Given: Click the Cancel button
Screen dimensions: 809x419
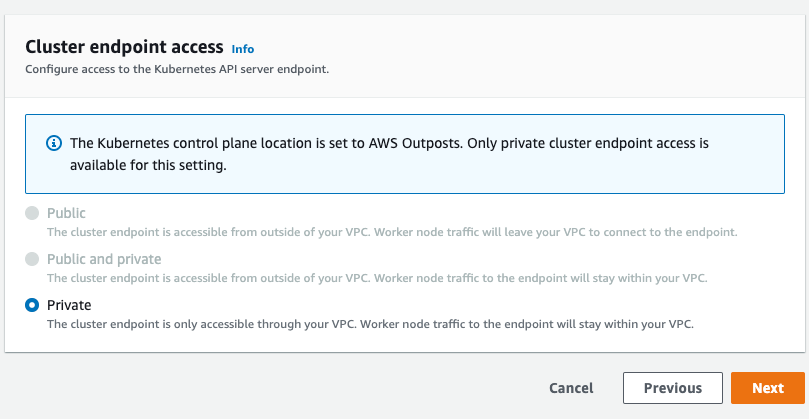Looking at the screenshot, I should click(x=571, y=388).
